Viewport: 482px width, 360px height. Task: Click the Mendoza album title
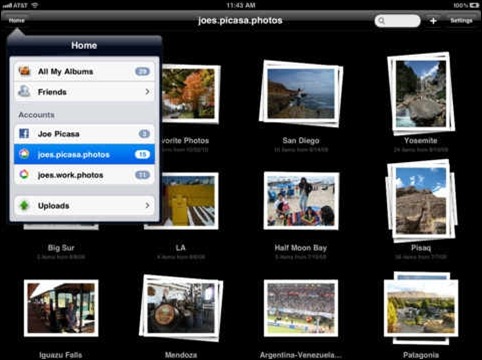click(x=181, y=355)
